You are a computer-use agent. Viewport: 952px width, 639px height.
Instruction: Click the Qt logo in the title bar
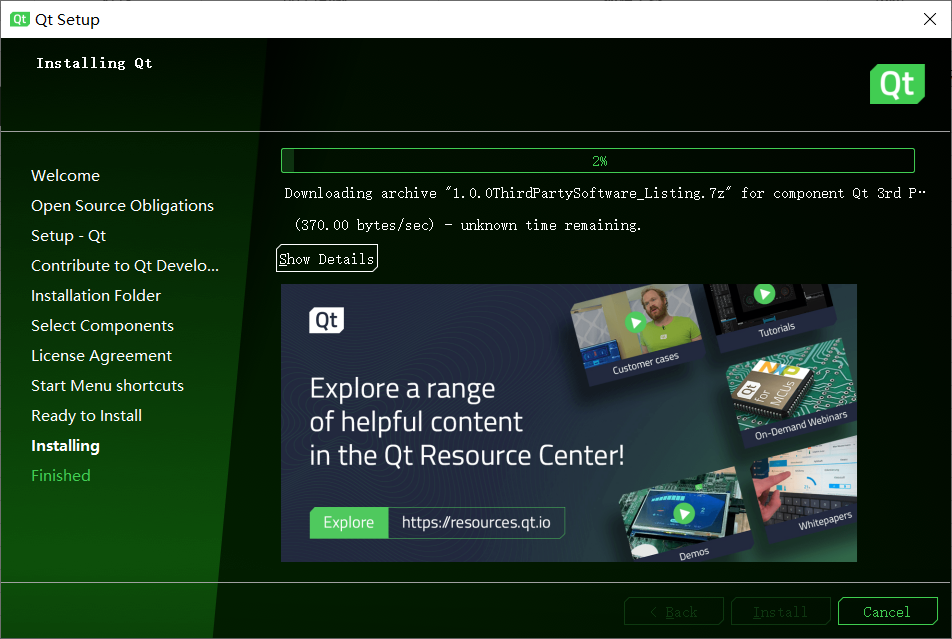tap(19, 19)
